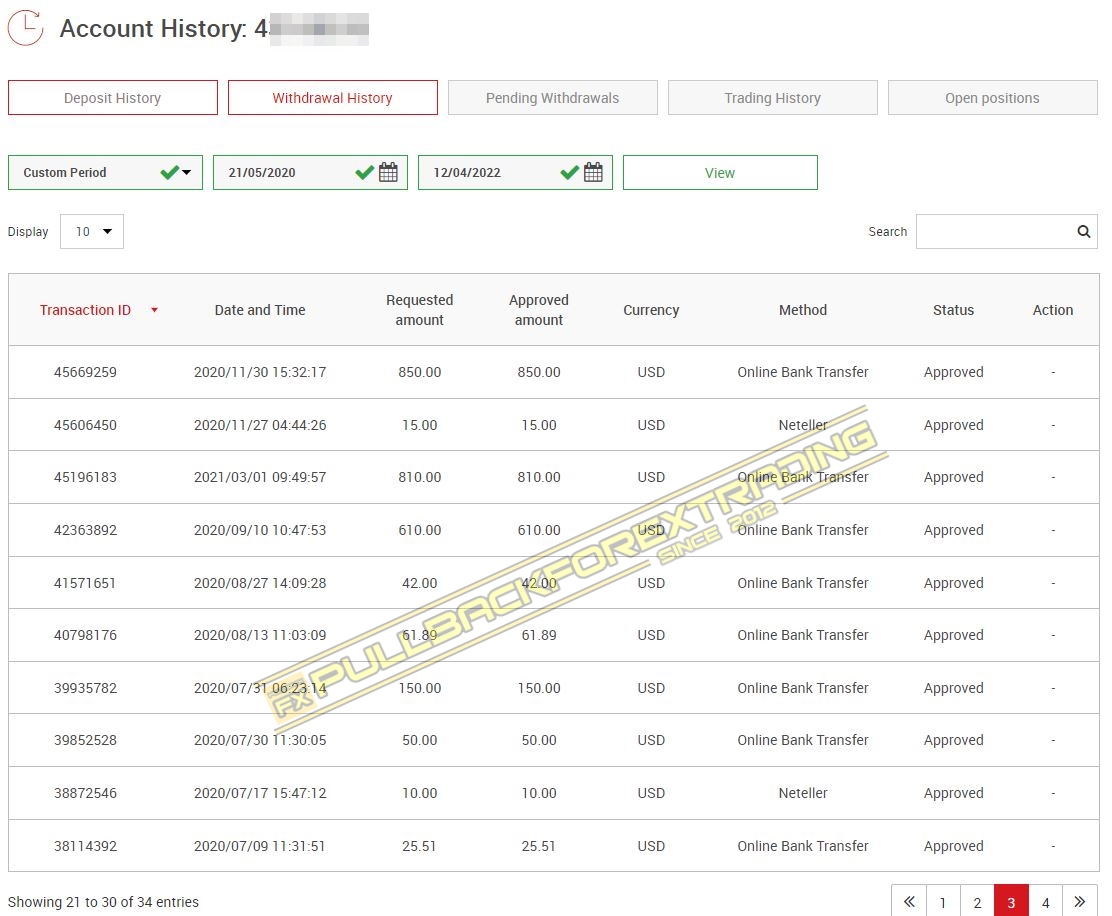The width and height of the screenshot is (1112, 916).
Task: Open the Pending Withdrawals tab
Action: tap(552, 98)
